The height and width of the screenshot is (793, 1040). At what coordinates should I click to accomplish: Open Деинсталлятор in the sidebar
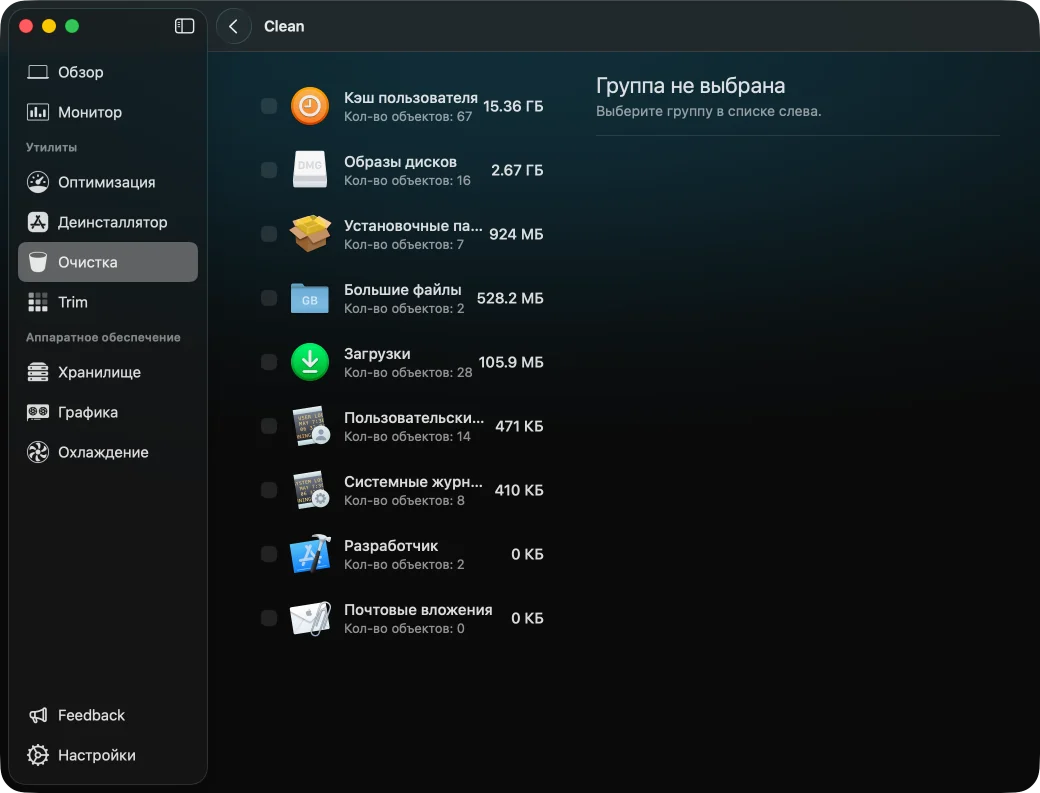[x=108, y=222]
